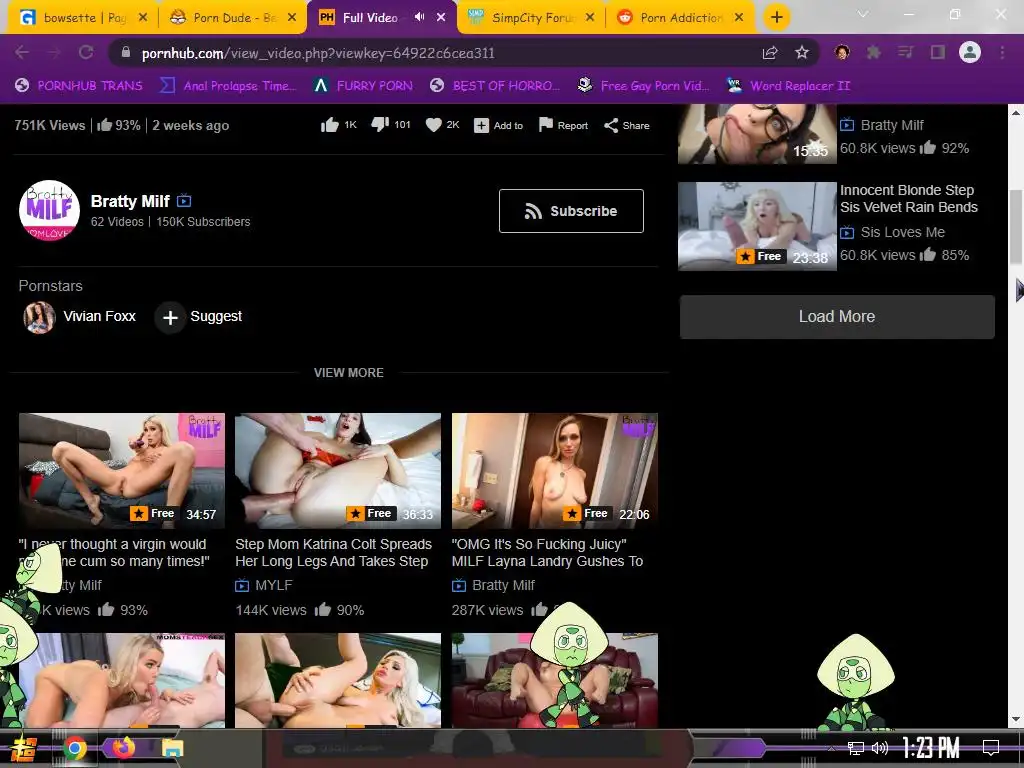Image resolution: width=1024 pixels, height=768 pixels.
Task: Open File Explorer from the taskbar
Action: tap(173, 748)
